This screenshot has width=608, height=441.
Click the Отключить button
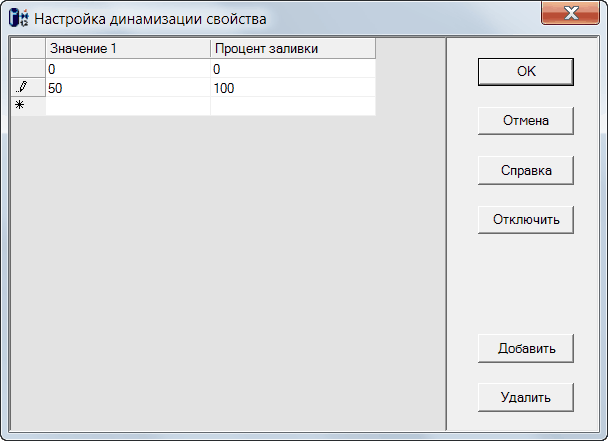coord(525,220)
